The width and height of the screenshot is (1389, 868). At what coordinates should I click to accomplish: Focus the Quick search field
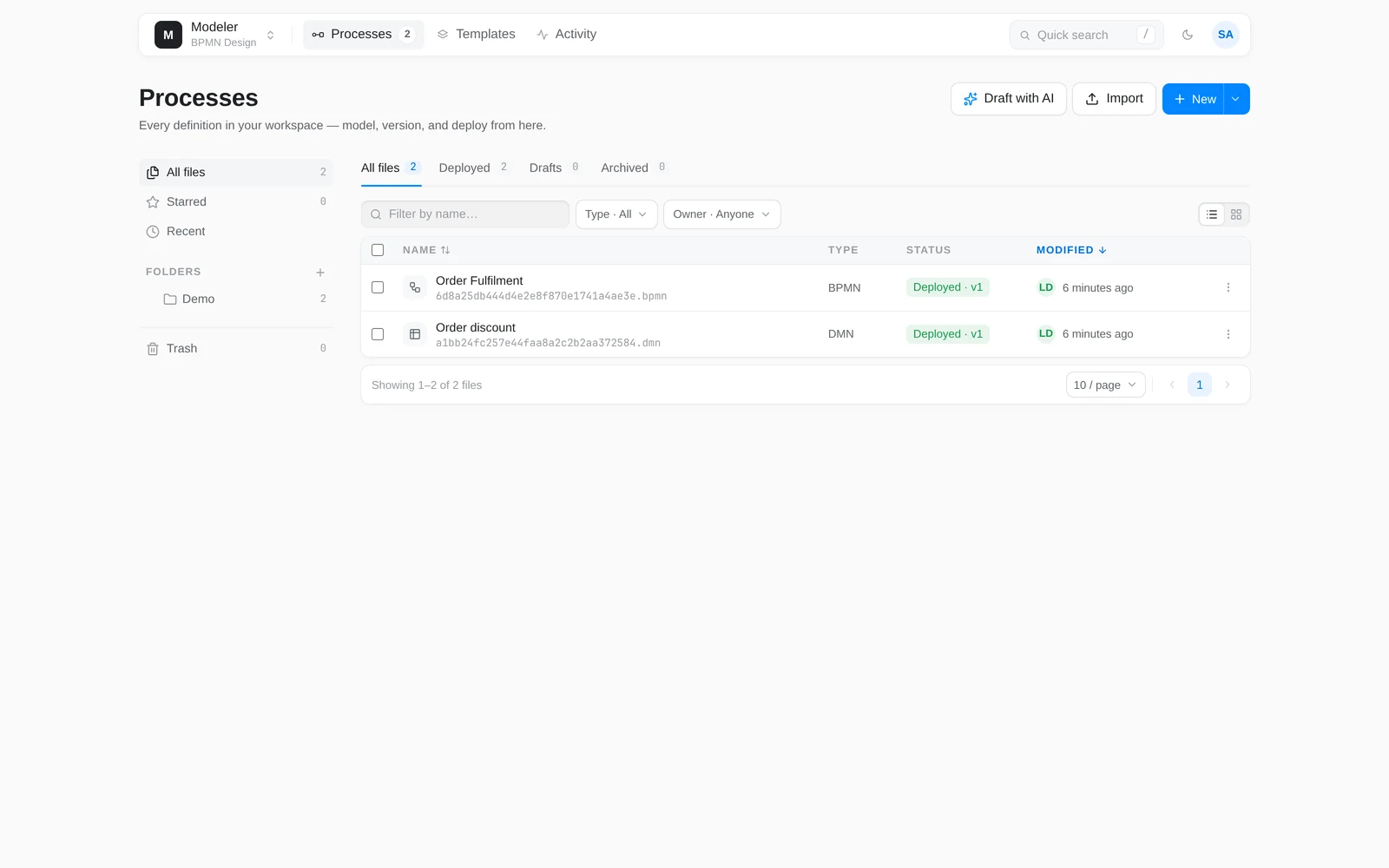[x=1086, y=35]
